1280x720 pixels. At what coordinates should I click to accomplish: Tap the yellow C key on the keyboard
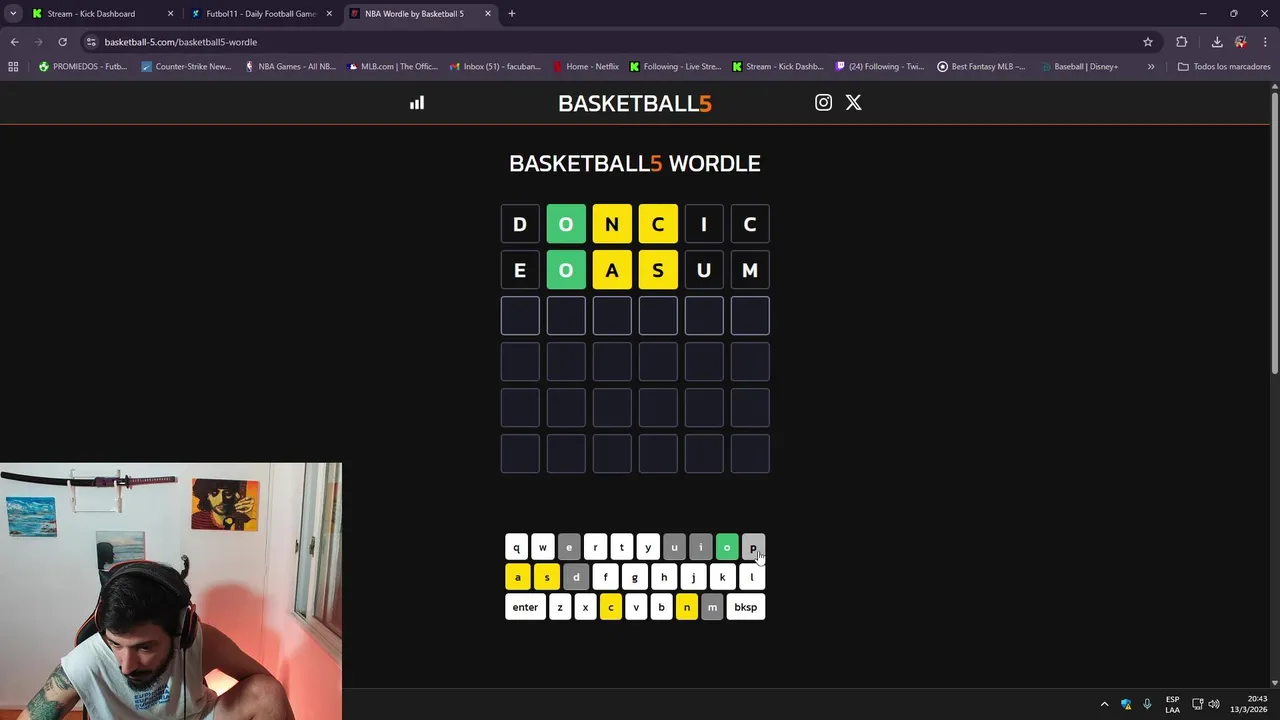point(611,607)
